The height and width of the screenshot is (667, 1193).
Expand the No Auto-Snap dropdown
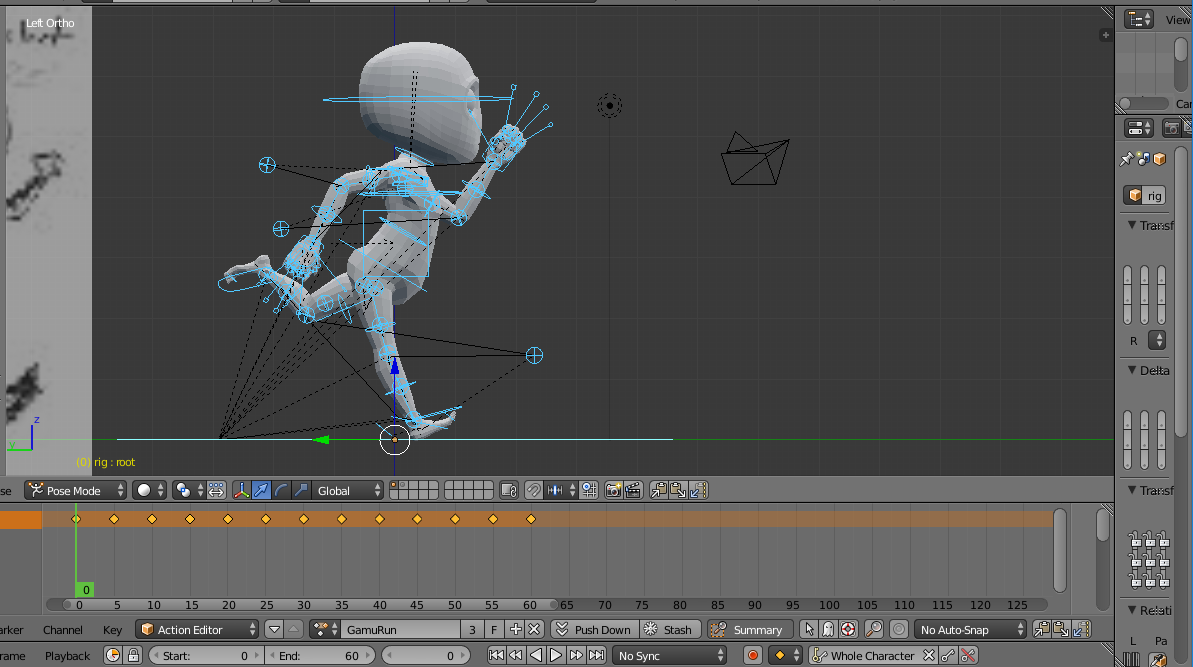point(971,629)
